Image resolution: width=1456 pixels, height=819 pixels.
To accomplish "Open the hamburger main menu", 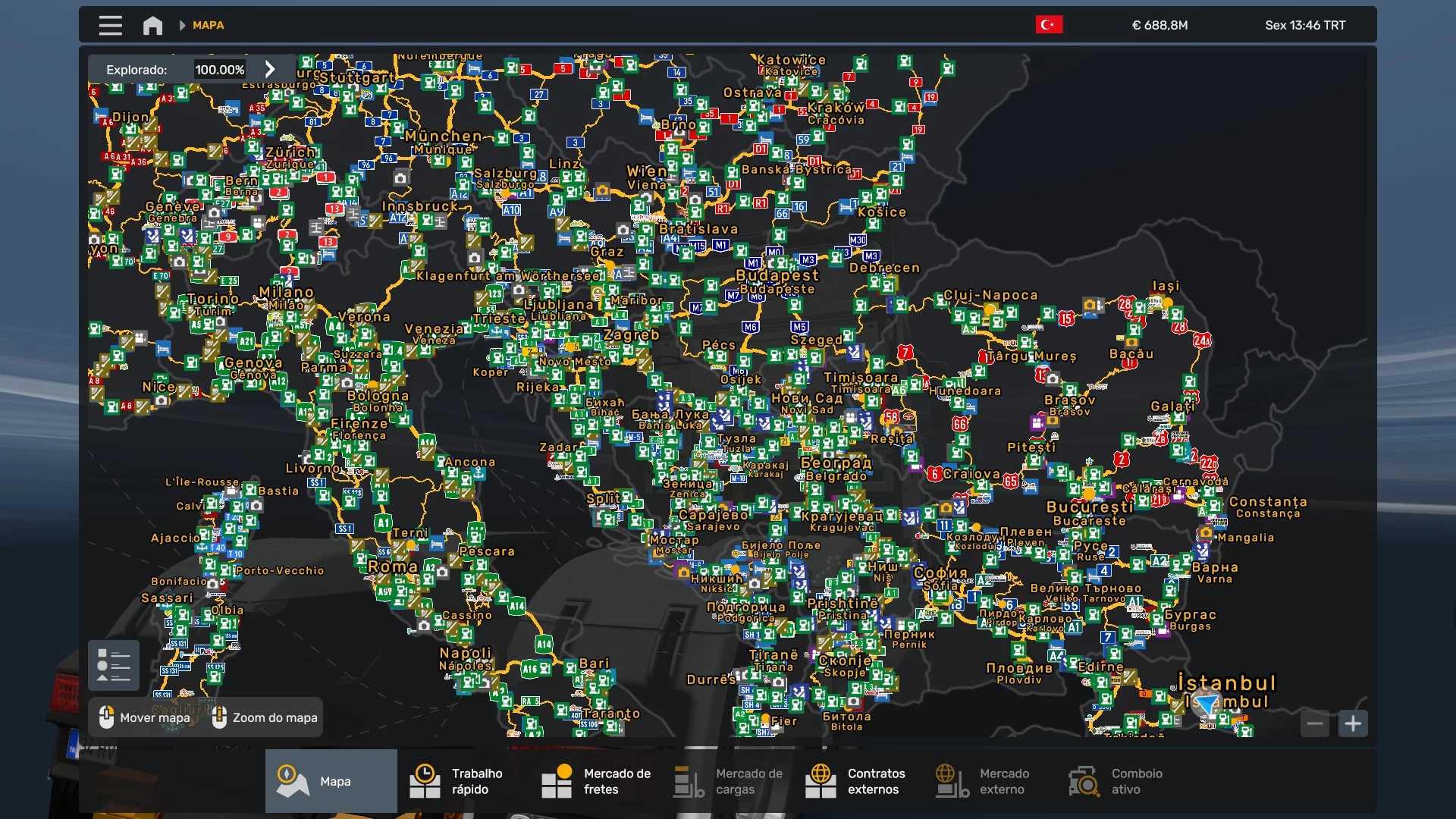I will [x=110, y=26].
